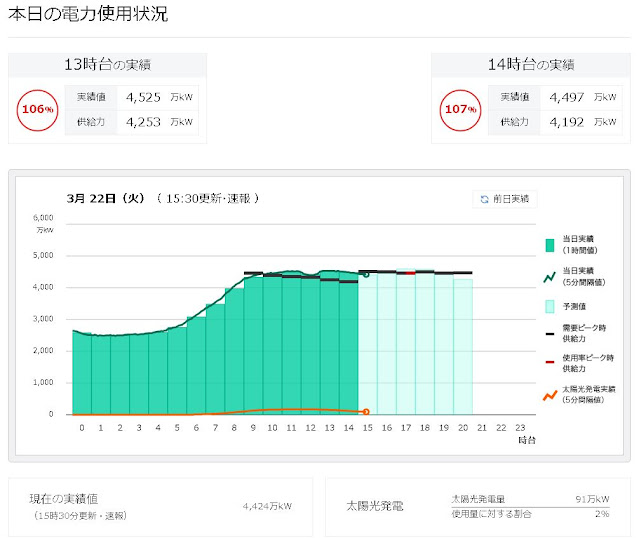Image resolution: width=639 pixels, height=538 pixels.
Task: Click the hour 8 green bar
Action: [234, 351]
